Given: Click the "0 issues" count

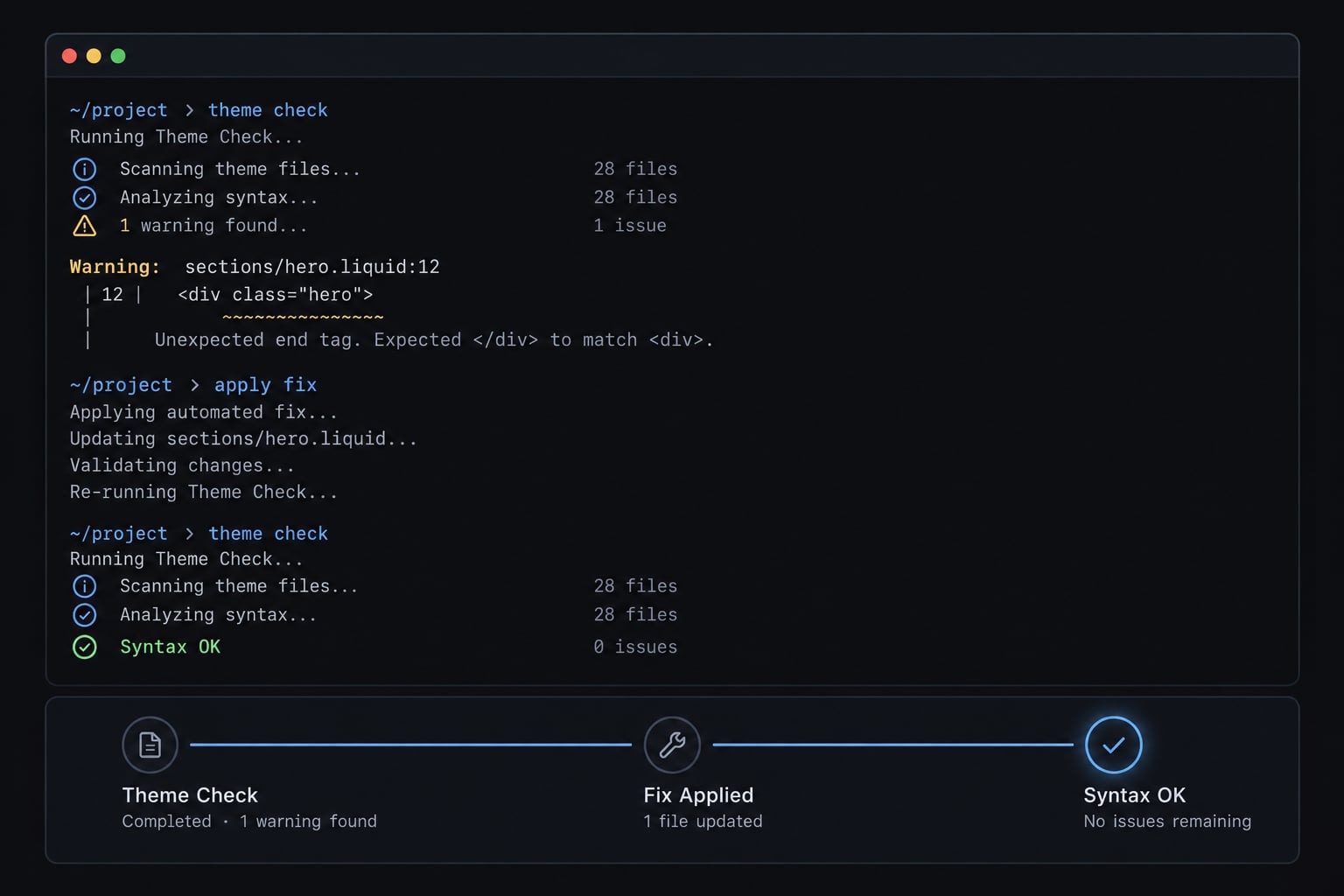Looking at the screenshot, I should pos(635,647).
